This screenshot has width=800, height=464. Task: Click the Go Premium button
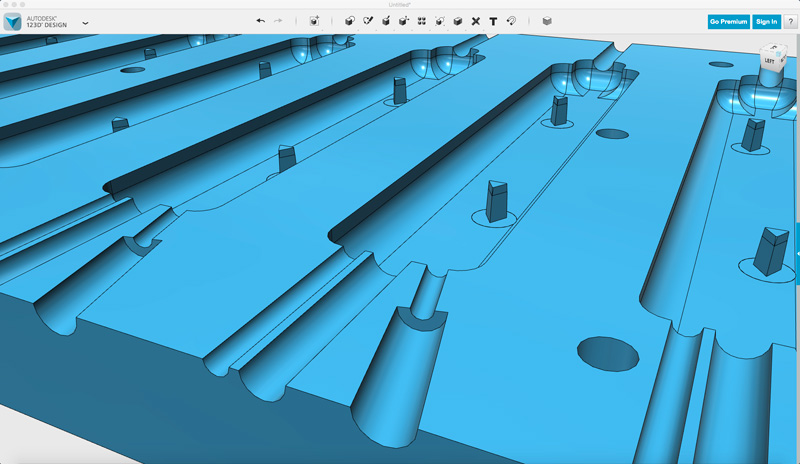click(x=728, y=21)
